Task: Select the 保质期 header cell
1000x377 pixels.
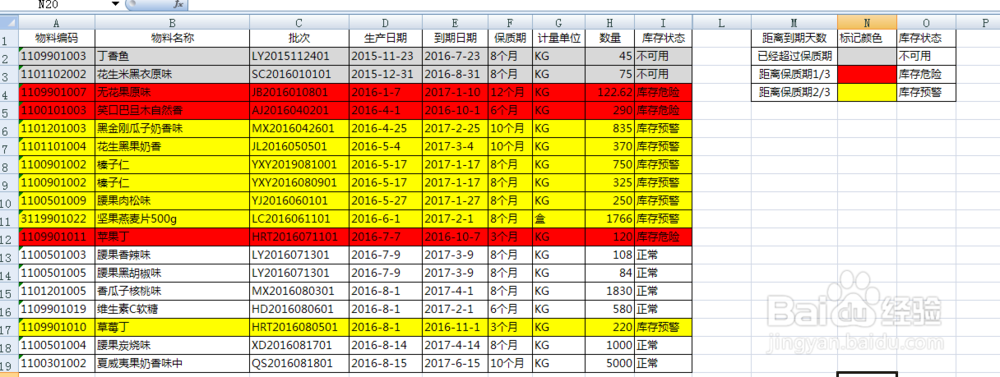Action: point(511,38)
